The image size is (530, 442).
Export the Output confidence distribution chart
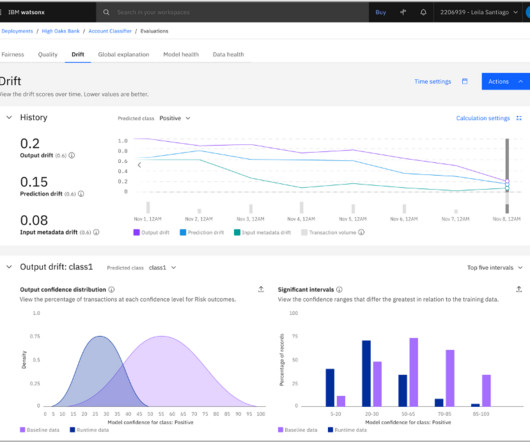(x=261, y=289)
